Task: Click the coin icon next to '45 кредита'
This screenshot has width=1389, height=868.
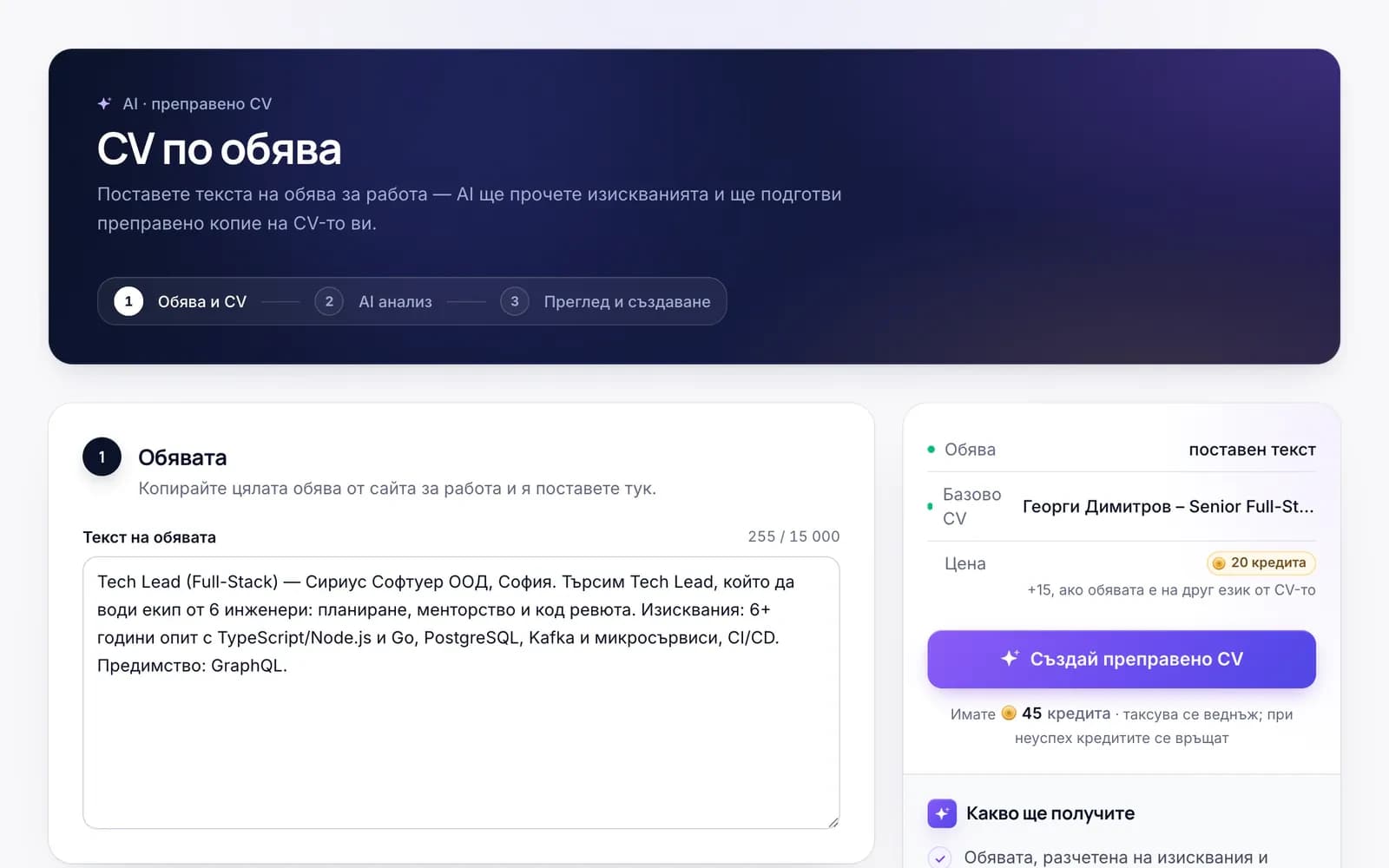Action: (x=1009, y=713)
